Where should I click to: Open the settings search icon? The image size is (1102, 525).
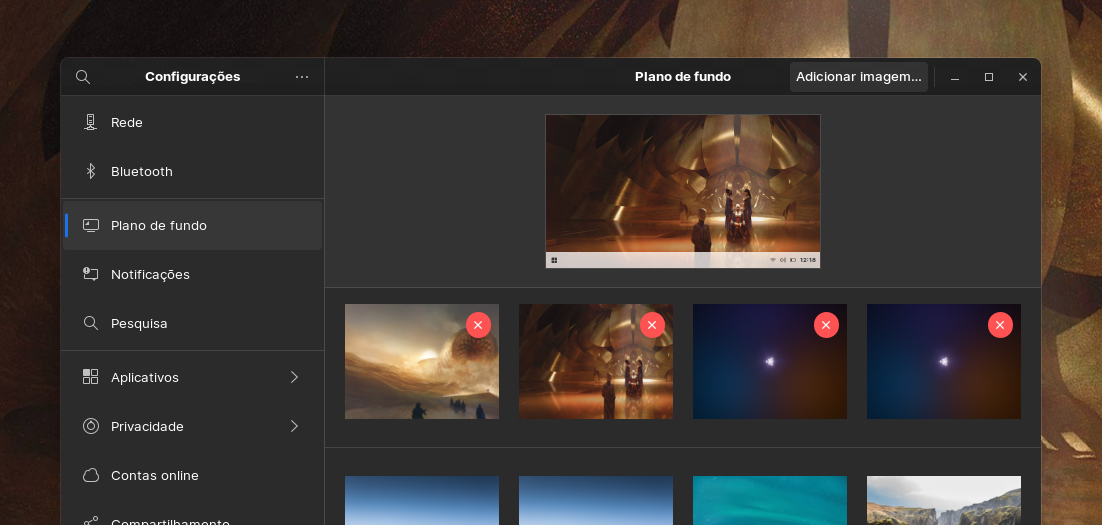click(x=83, y=77)
